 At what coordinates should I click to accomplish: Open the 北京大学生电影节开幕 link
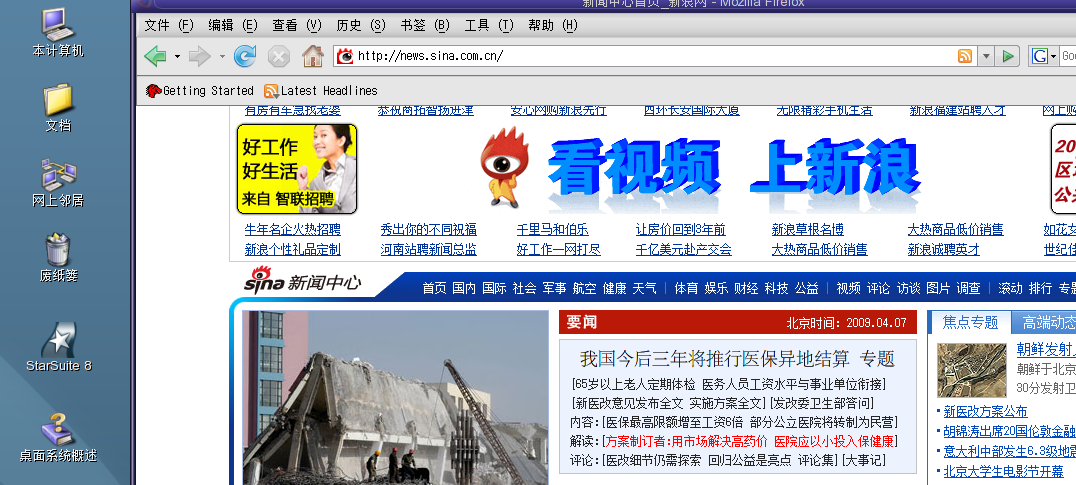pos(1003,471)
